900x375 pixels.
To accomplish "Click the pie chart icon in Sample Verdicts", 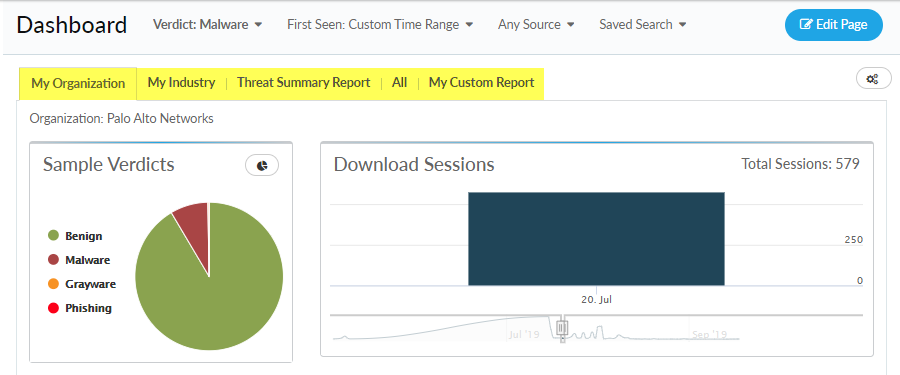I will (262, 165).
